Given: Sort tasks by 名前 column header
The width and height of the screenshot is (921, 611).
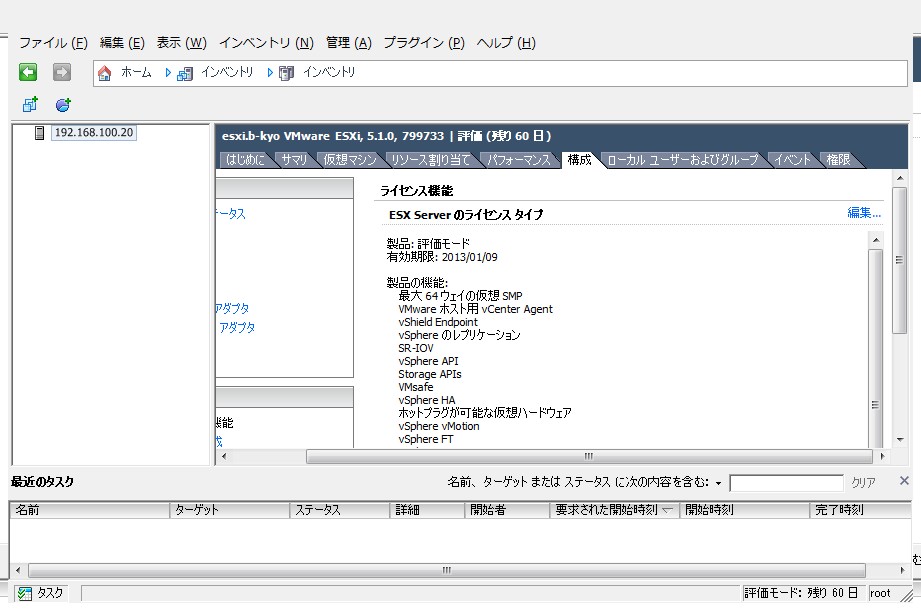Looking at the screenshot, I should point(90,510).
